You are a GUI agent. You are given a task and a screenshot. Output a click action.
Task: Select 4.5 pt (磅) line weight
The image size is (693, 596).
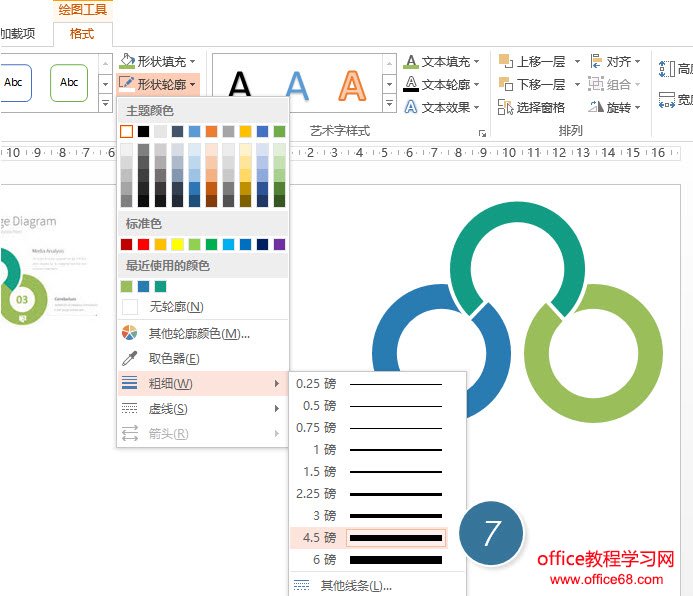(x=369, y=538)
